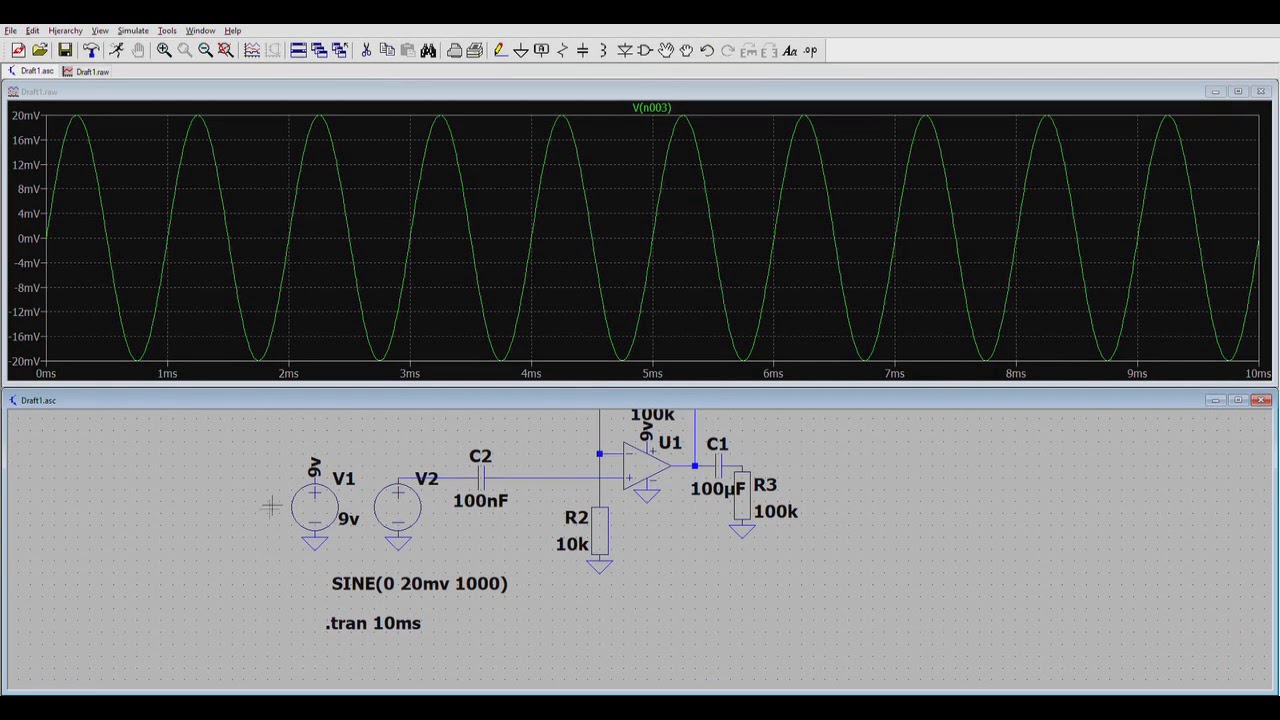Add a SPICE directive with .op icon

pos(810,50)
